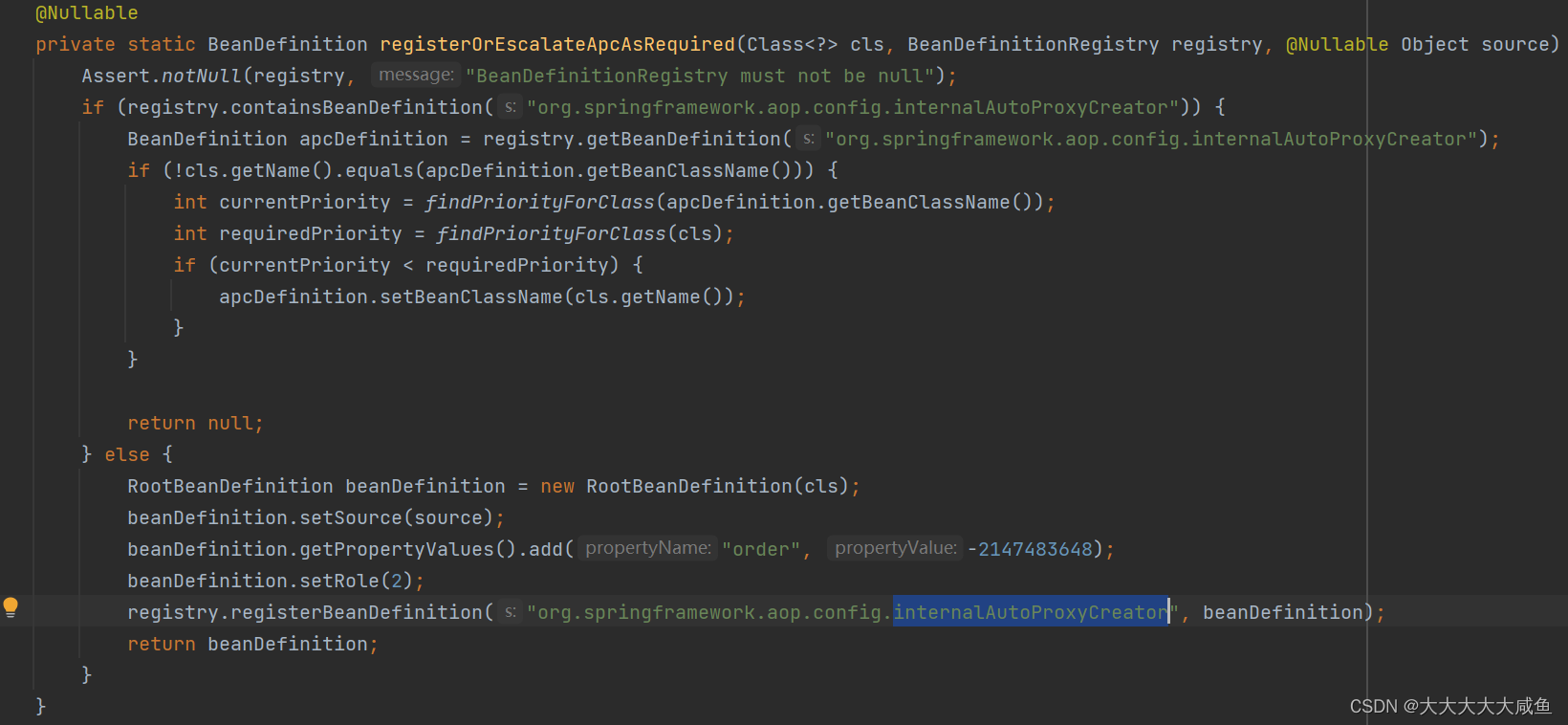Click 'currentPriority < requiredPriority' comparison
This screenshot has width=1568, height=725.
pos(414,266)
